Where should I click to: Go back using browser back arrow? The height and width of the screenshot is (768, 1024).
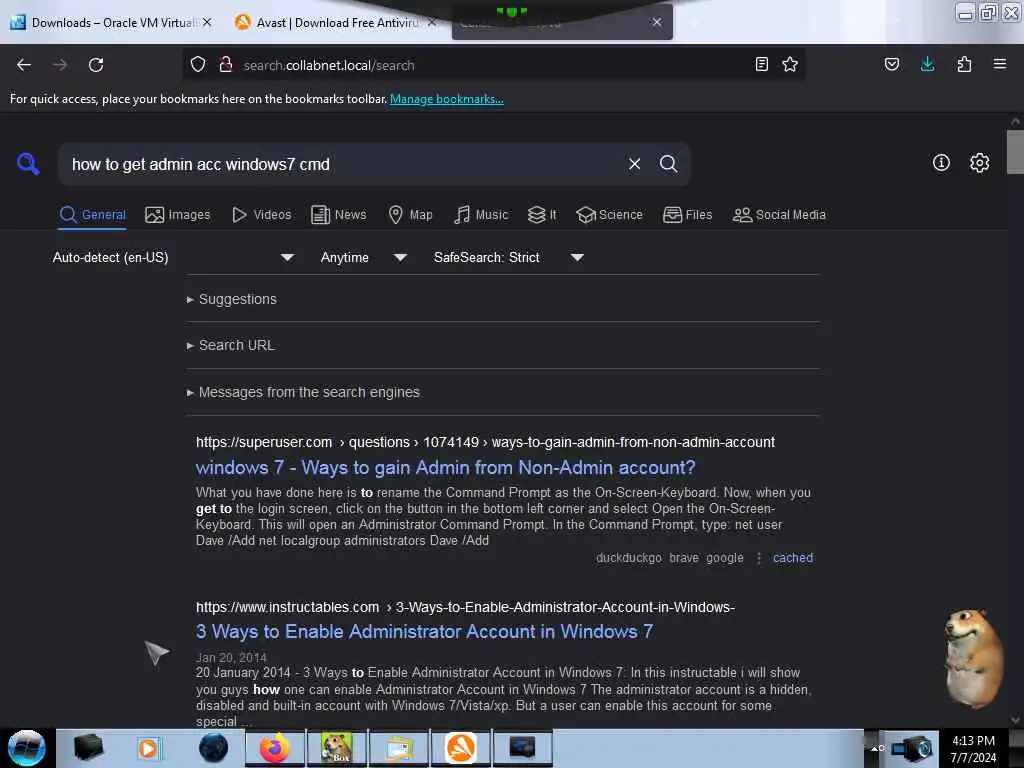24,65
